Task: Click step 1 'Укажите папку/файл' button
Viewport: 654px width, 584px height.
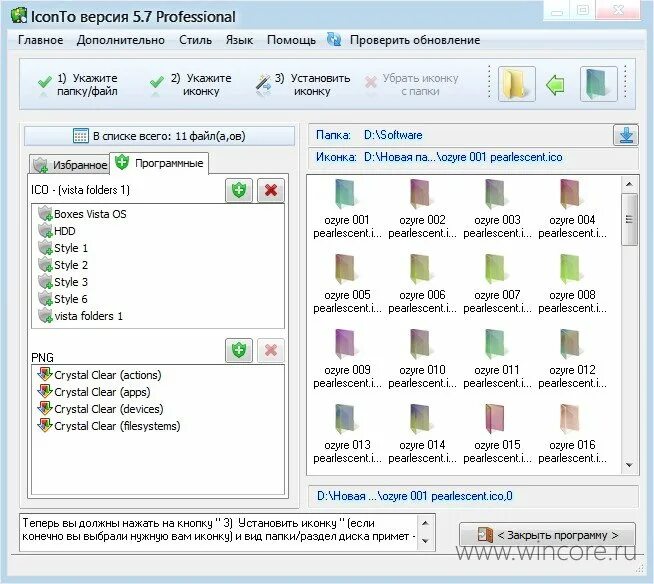Action: click(78, 85)
